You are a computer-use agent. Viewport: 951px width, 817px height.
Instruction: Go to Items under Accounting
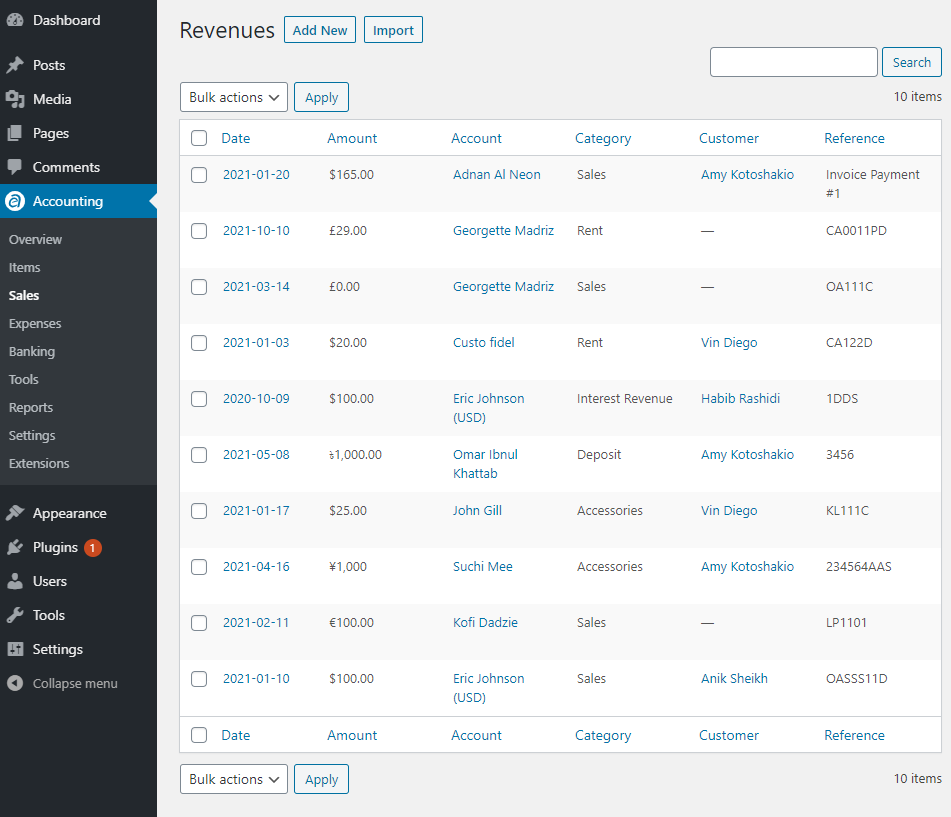[x=24, y=267]
